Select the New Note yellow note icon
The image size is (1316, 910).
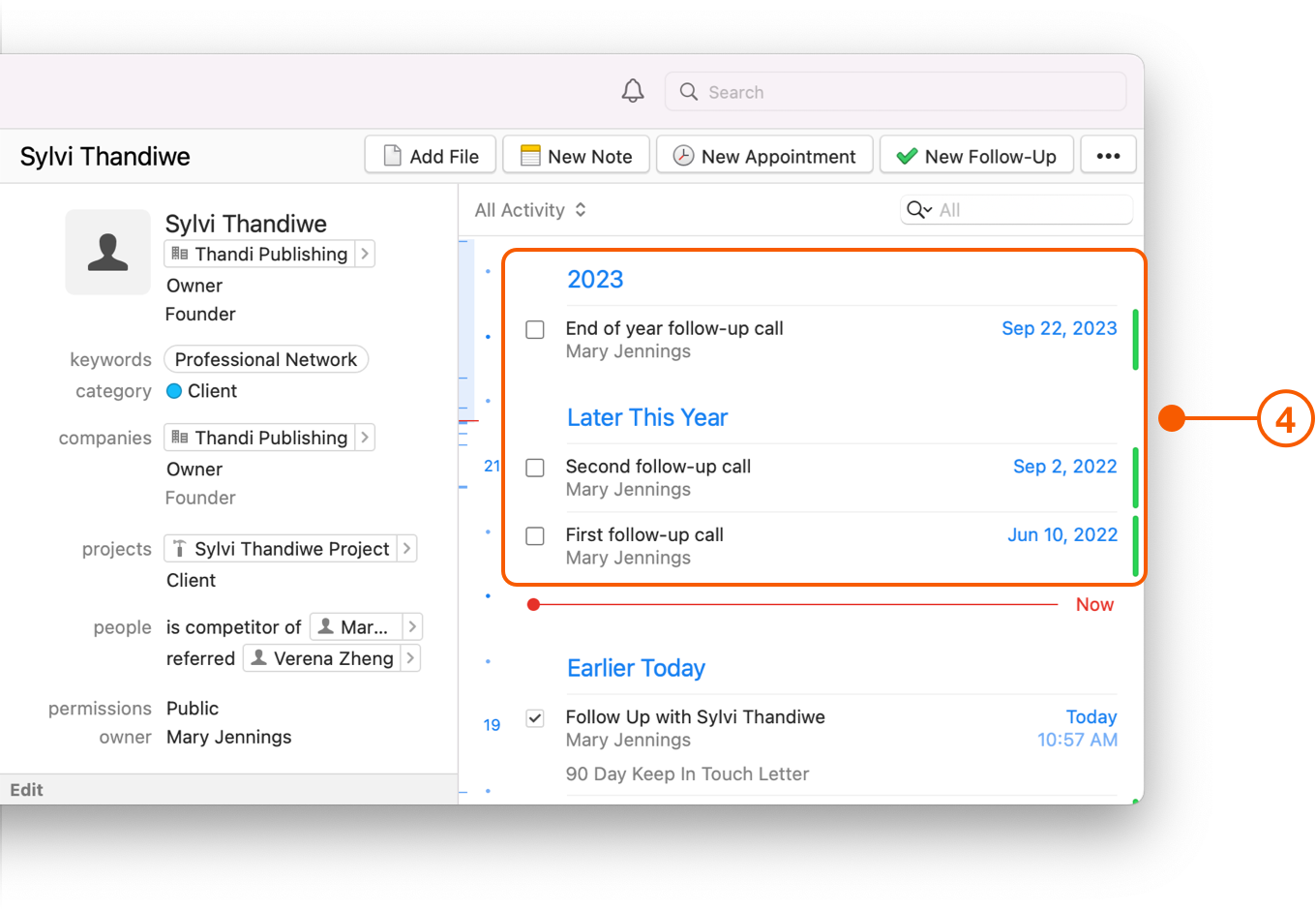pyautogui.click(x=530, y=154)
